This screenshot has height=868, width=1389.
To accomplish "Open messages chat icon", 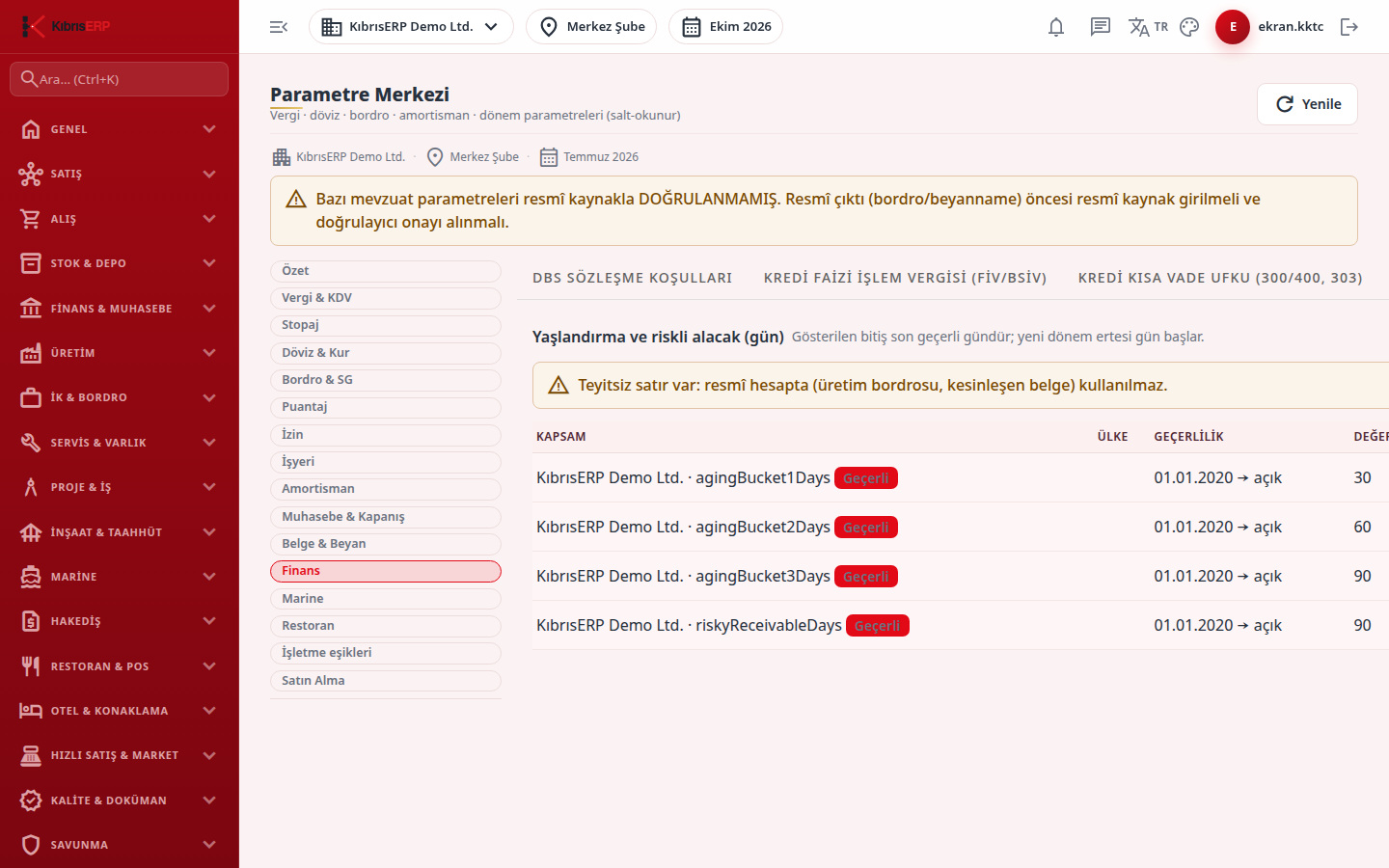I will [x=1101, y=27].
